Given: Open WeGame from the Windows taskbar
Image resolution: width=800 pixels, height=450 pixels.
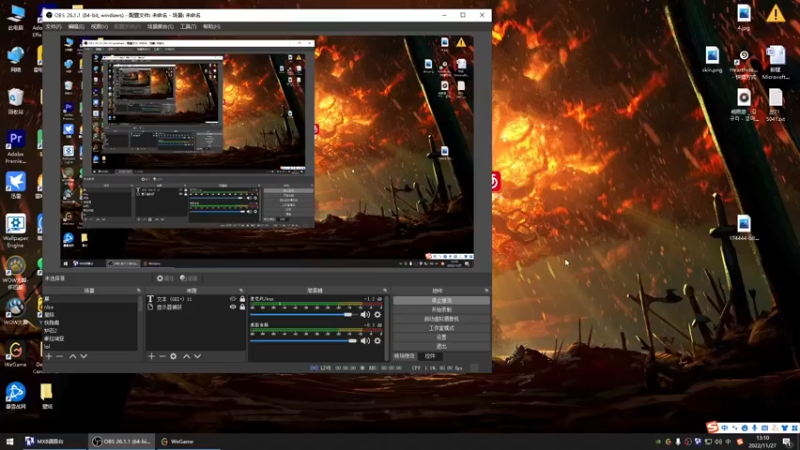Looking at the screenshot, I should tap(176, 440).
